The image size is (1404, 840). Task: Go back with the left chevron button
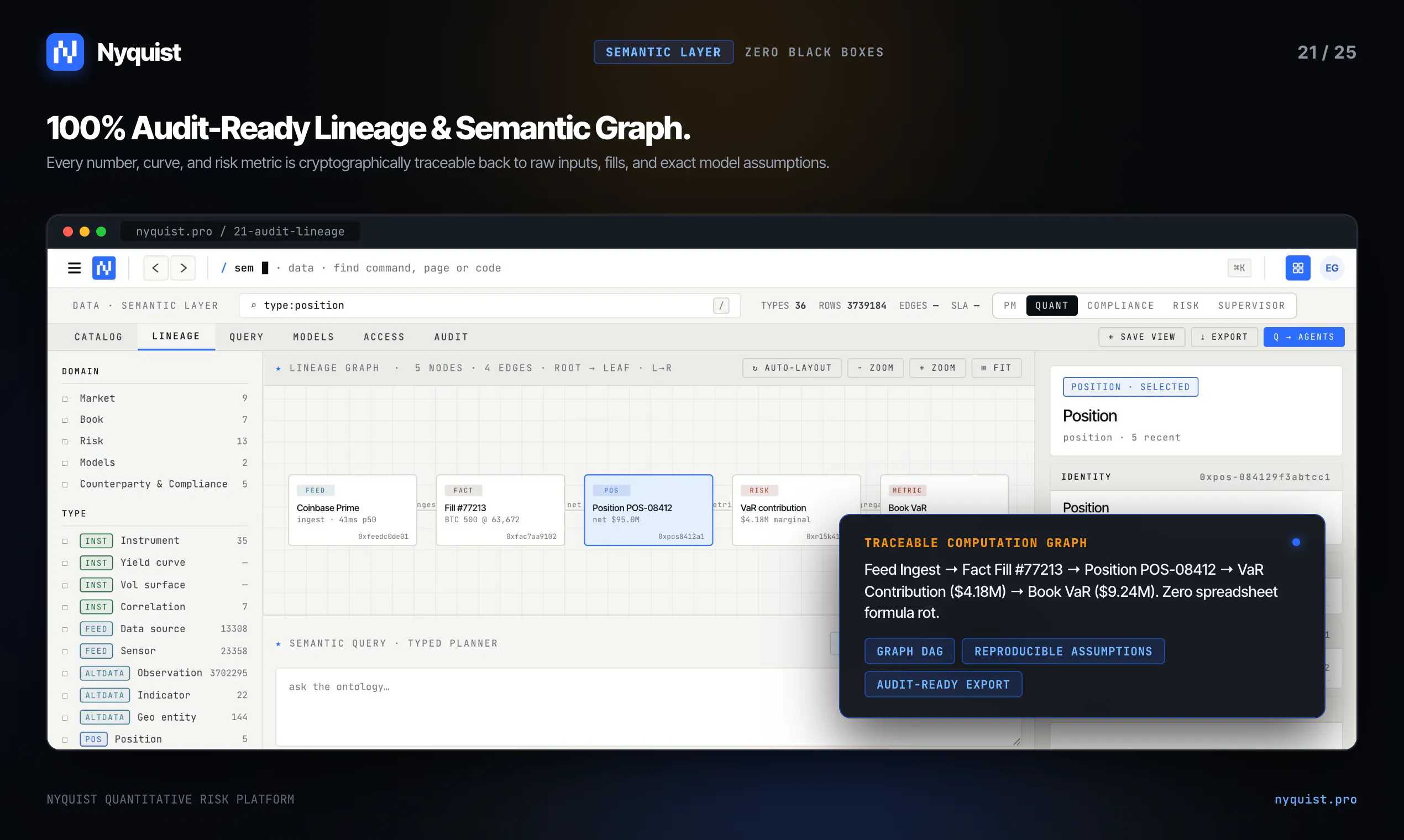click(x=156, y=267)
